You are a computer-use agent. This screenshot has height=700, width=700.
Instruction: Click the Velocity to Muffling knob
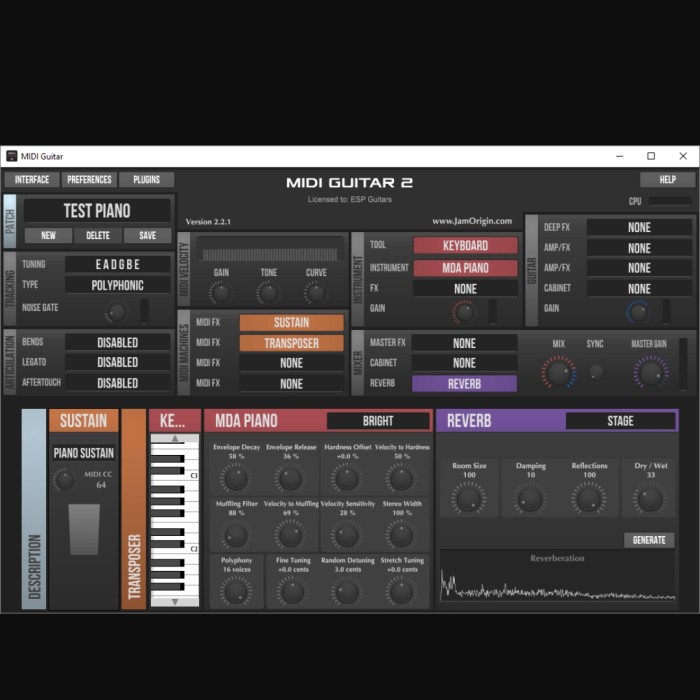pyautogui.click(x=291, y=535)
